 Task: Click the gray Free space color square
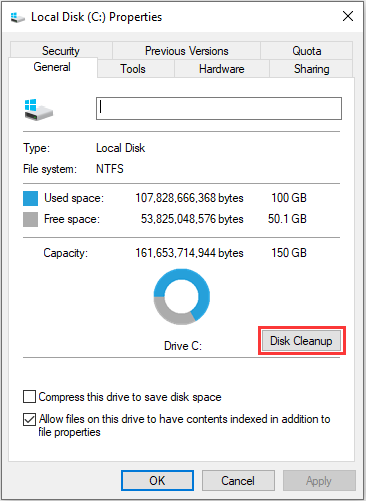coord(30,220)
